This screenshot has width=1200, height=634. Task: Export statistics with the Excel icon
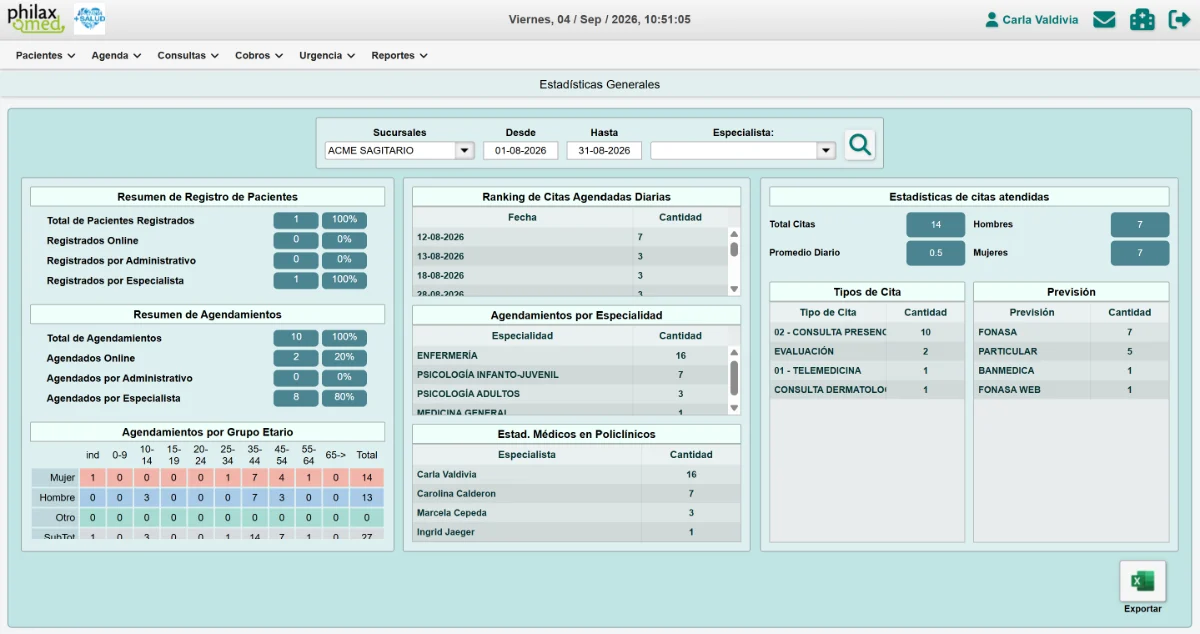pos(1142,581)
